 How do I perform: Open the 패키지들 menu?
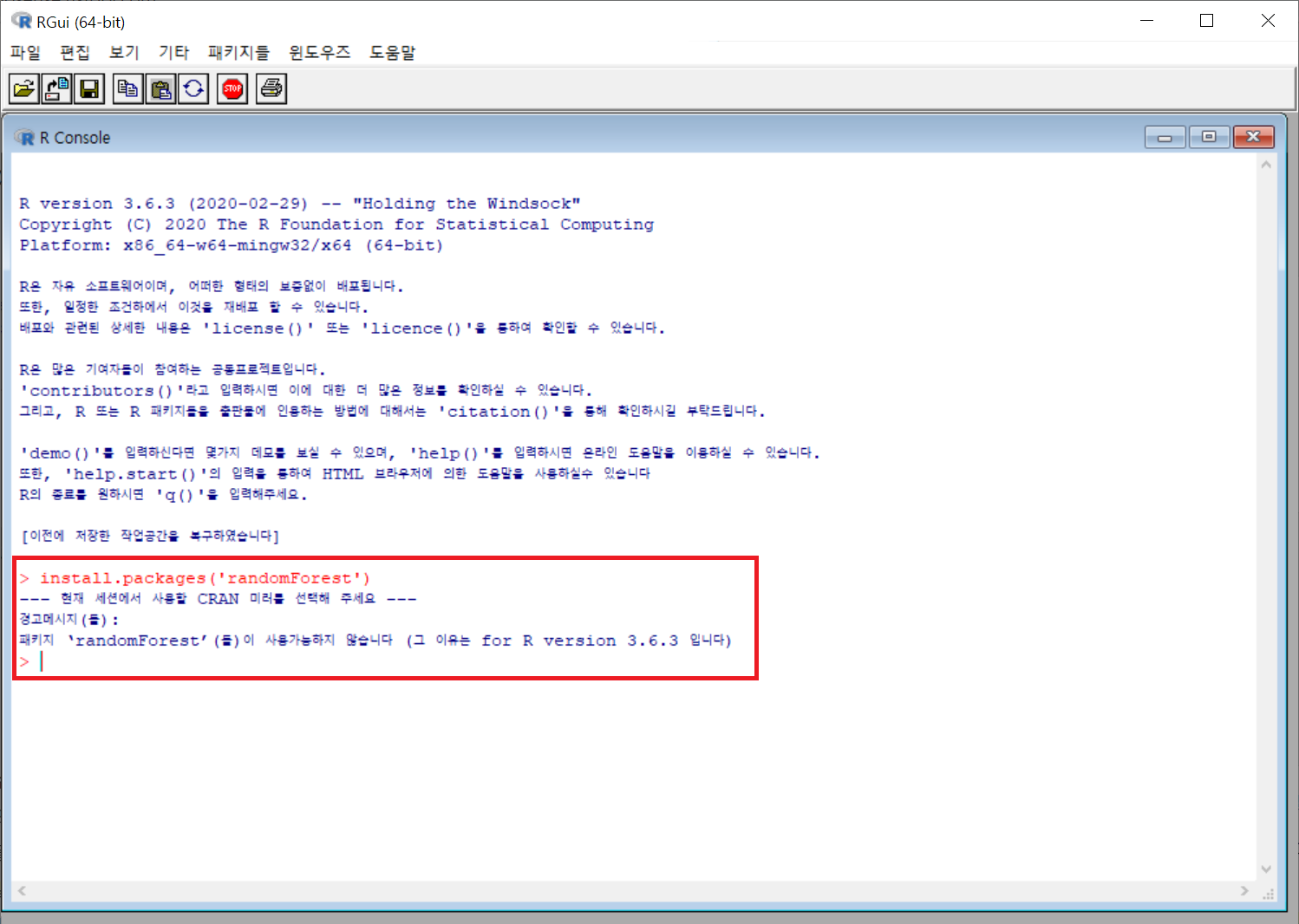point(238,52)
